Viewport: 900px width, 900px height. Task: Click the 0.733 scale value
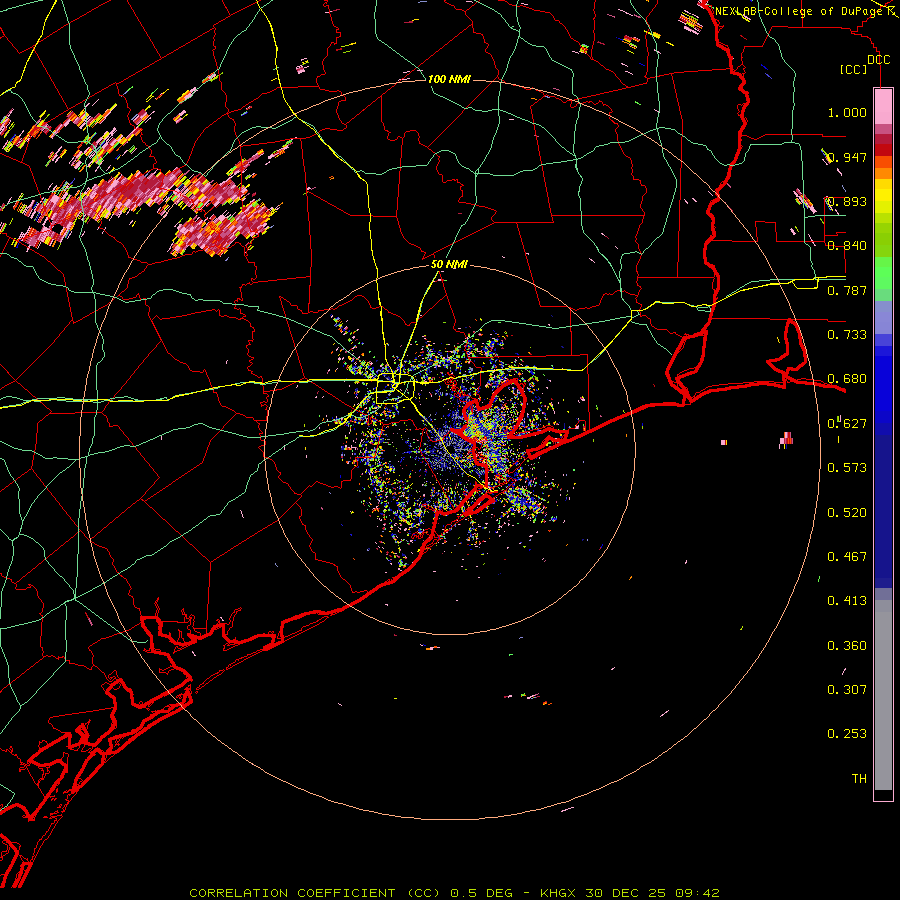pos(847,335)
